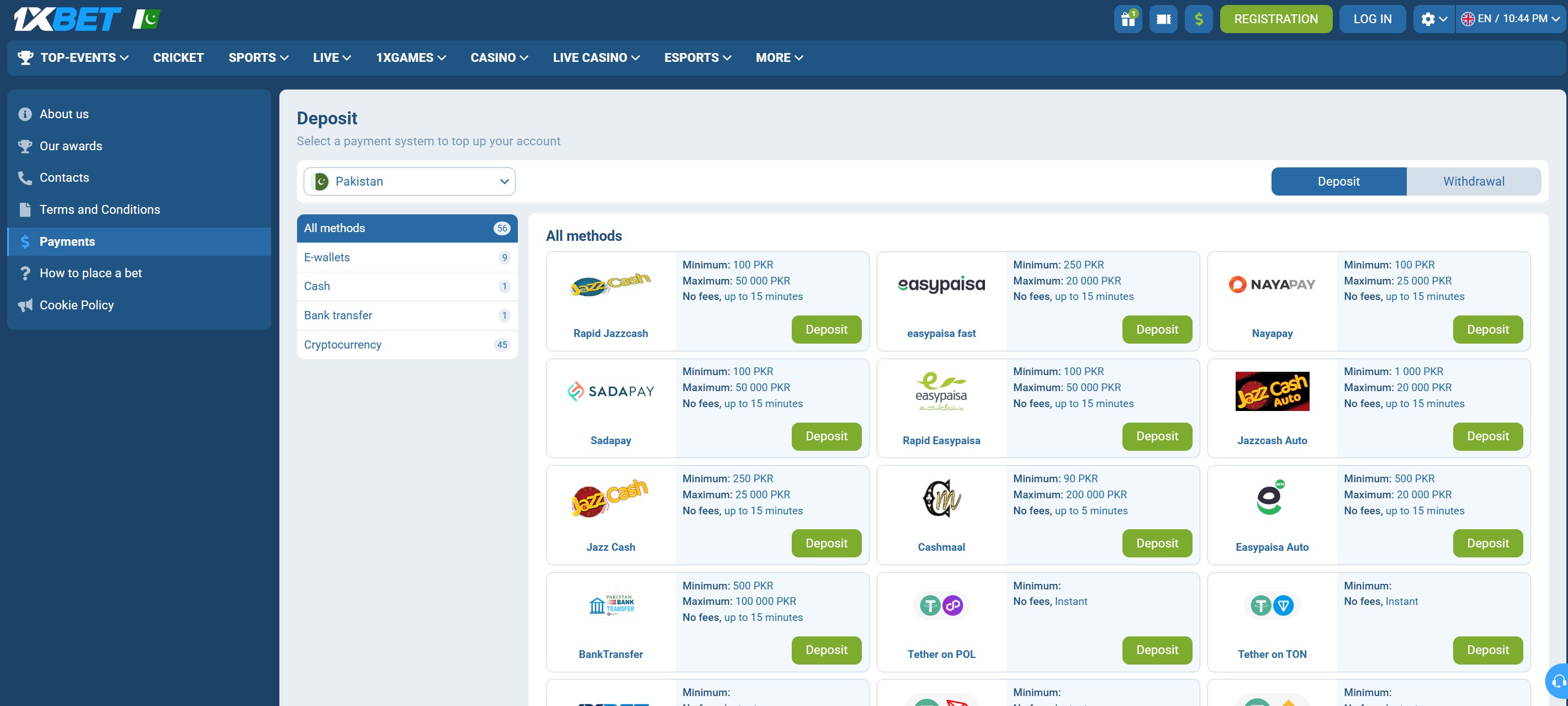Click the megaphone icon beside Cookie Policy

pyautogui.click(x=25, y=305)
